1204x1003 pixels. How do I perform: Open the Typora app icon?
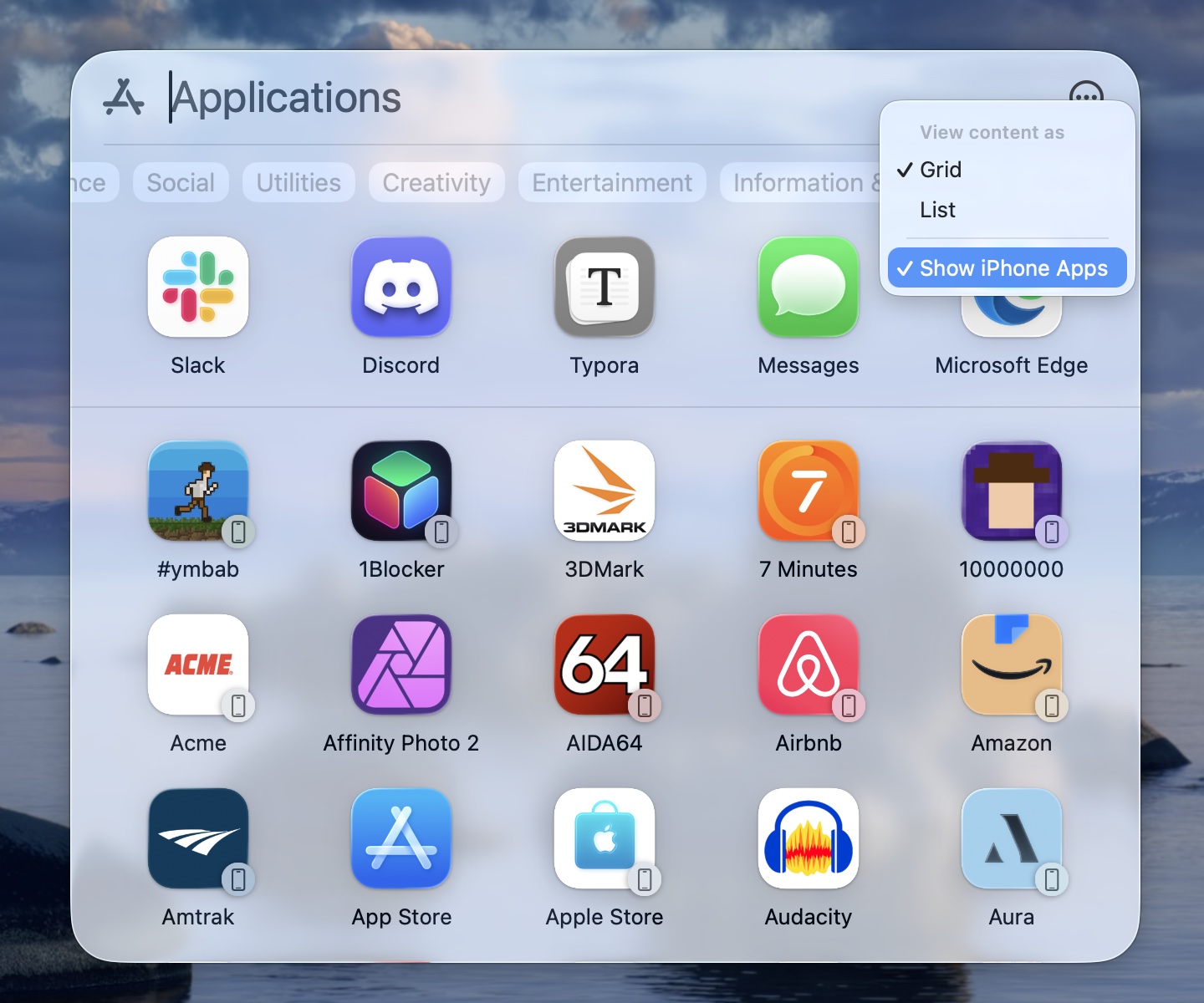tap(605, 288)
